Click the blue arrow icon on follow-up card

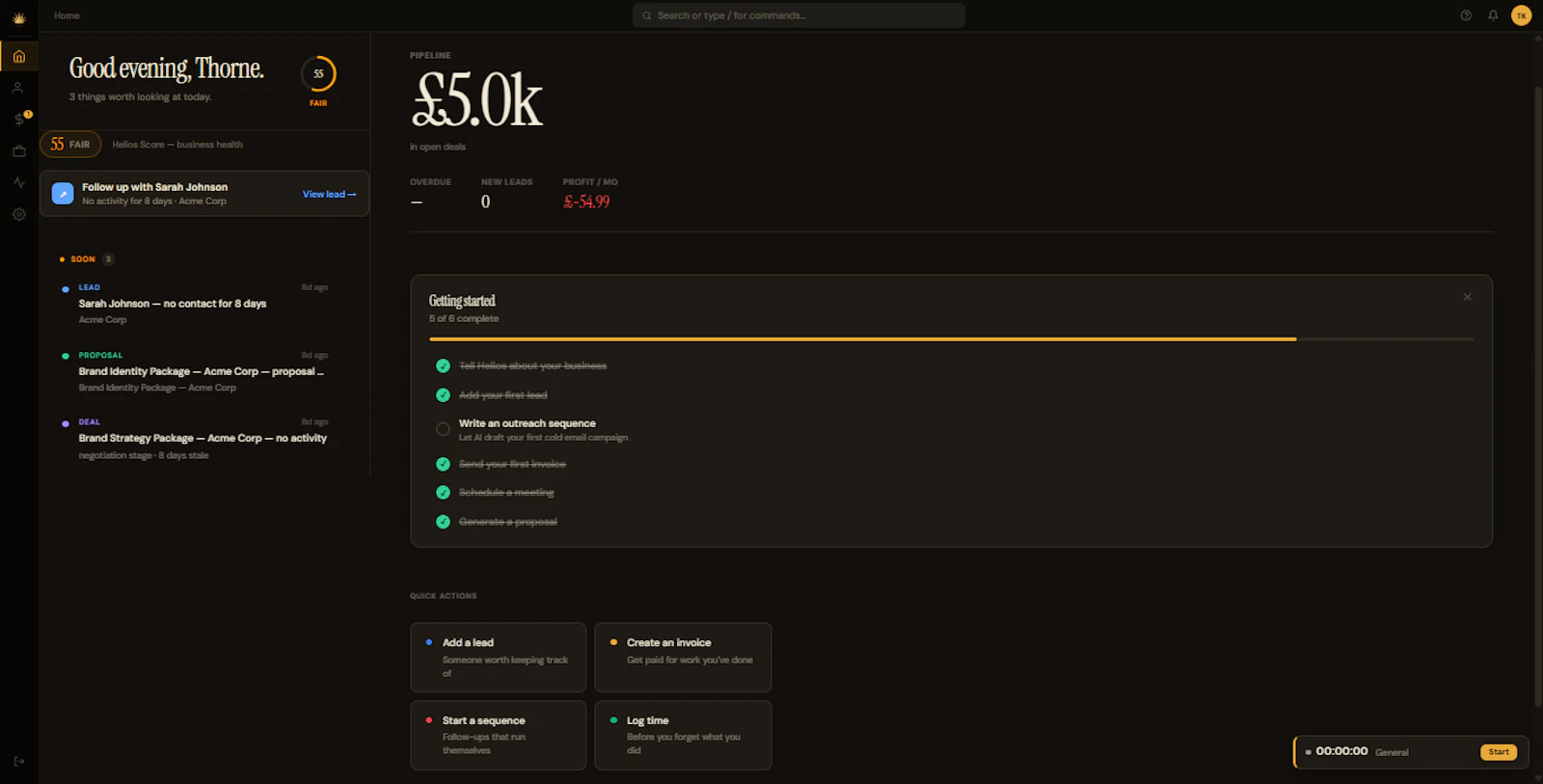[x=63, y=194]
